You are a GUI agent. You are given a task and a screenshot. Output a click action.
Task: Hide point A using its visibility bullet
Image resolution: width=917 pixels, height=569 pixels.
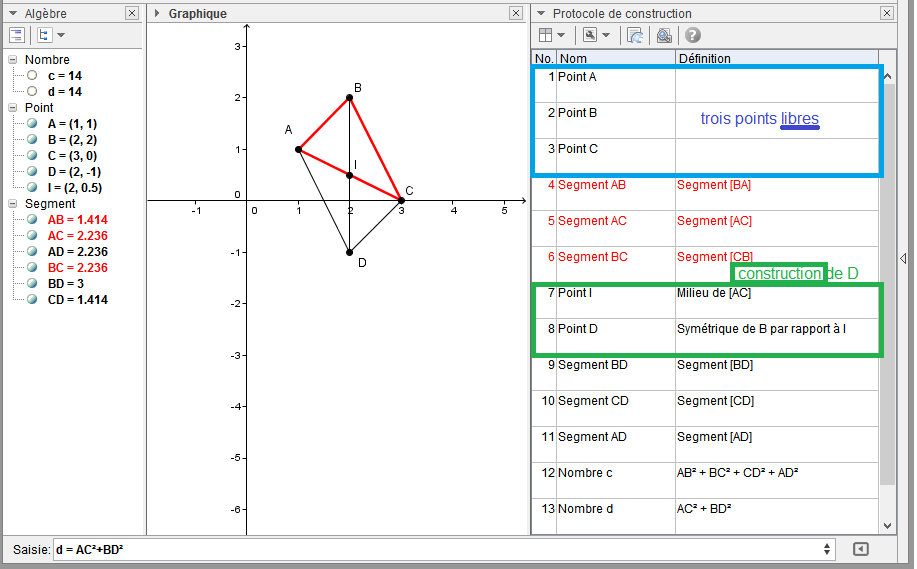[x=33, y=124]
